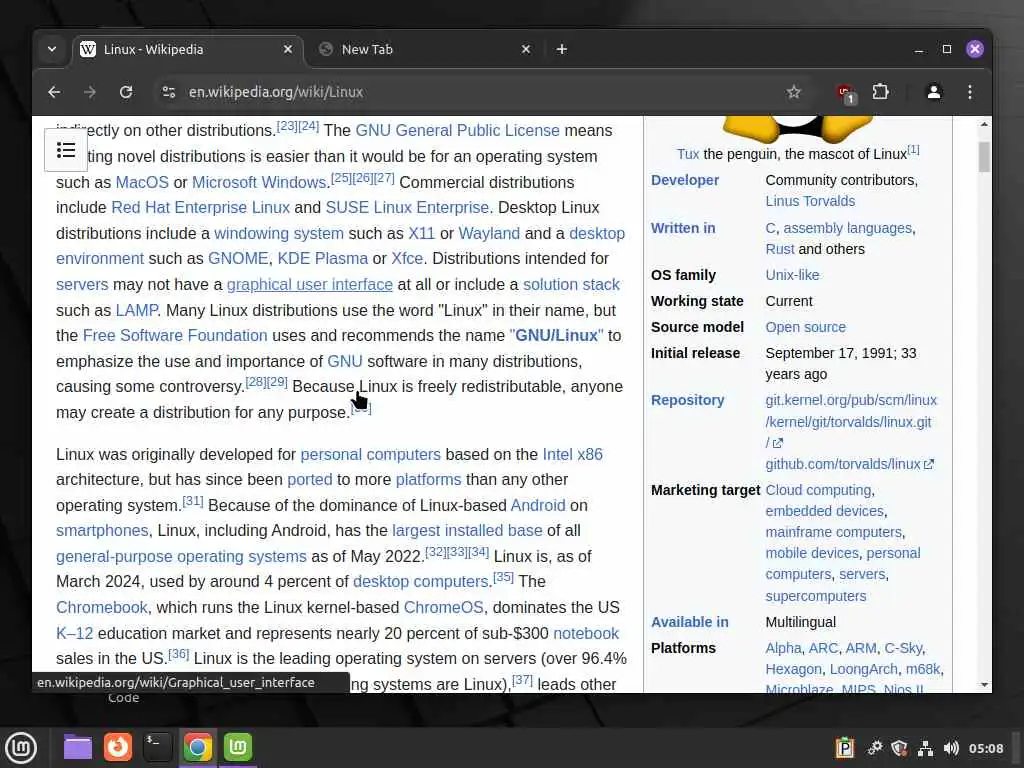The height and width of the screenshot is (768, 1024).
Task: Follow the Chromebook link
Action: click(x=102, y=607)
